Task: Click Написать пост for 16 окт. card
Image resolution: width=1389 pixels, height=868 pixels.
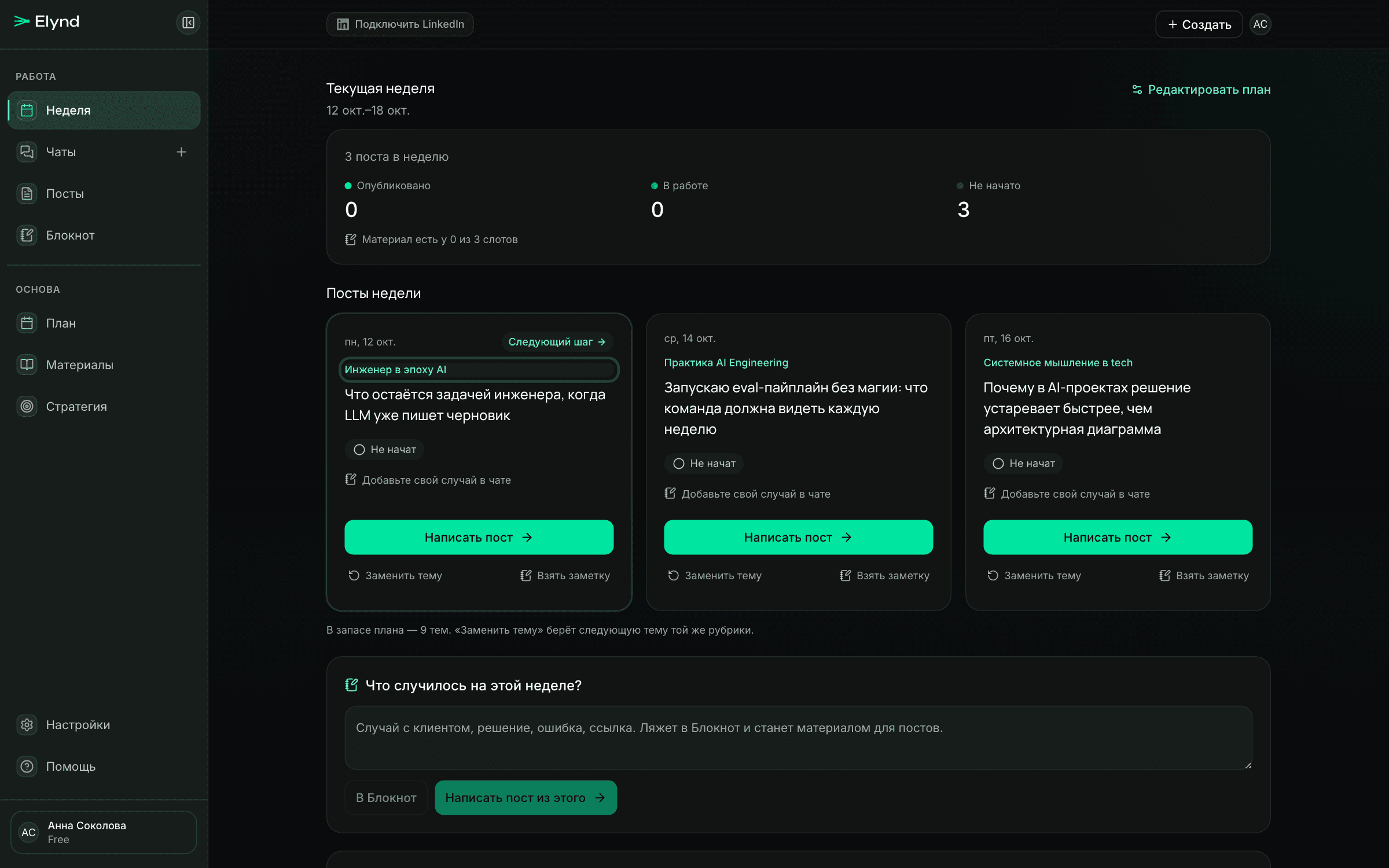Action: click(1118, 537)
